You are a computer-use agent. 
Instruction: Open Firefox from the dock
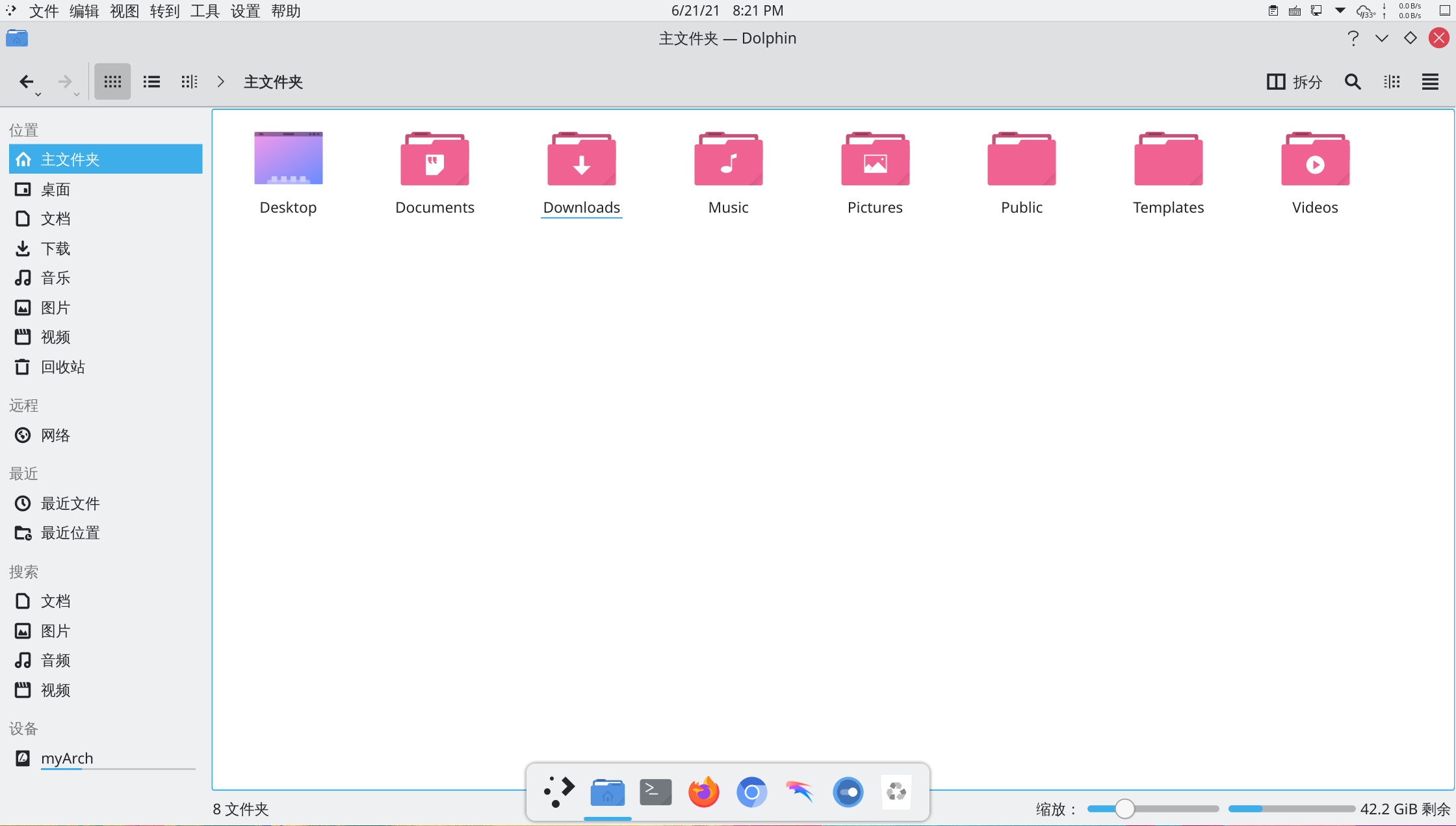point(703,792)
